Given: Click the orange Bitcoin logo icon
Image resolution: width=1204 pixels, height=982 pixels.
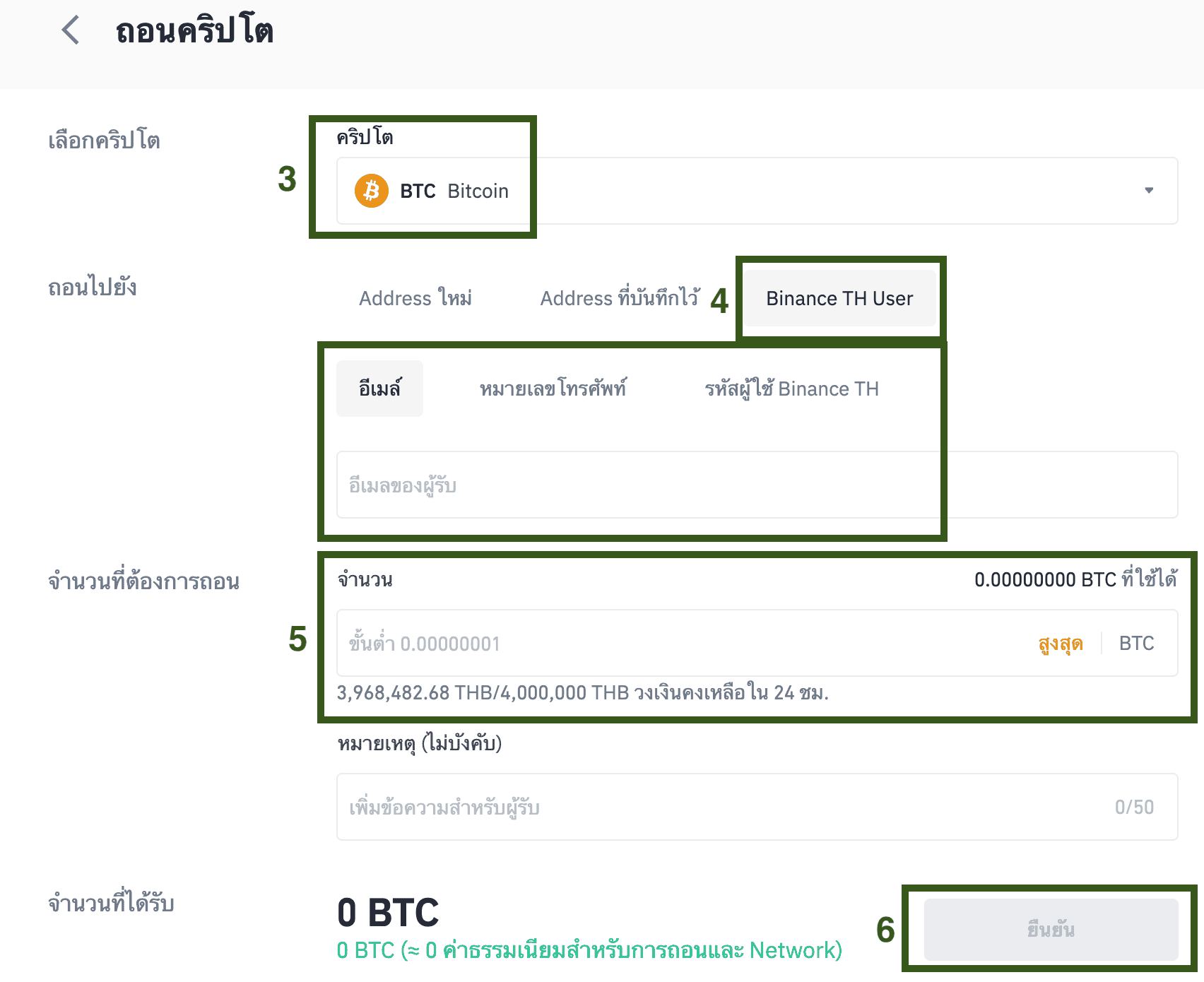Looking at the screenshot, I should (x=372, y=191).
